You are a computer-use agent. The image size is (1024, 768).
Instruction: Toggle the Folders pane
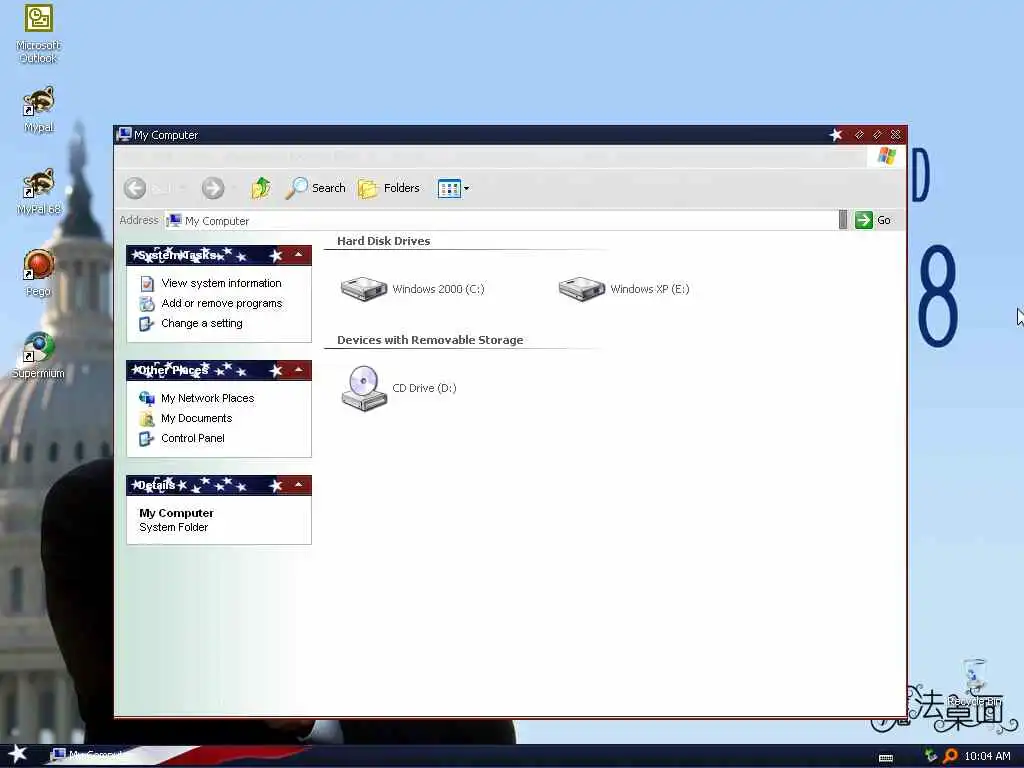pyautogui.click(x=389, y=188)
